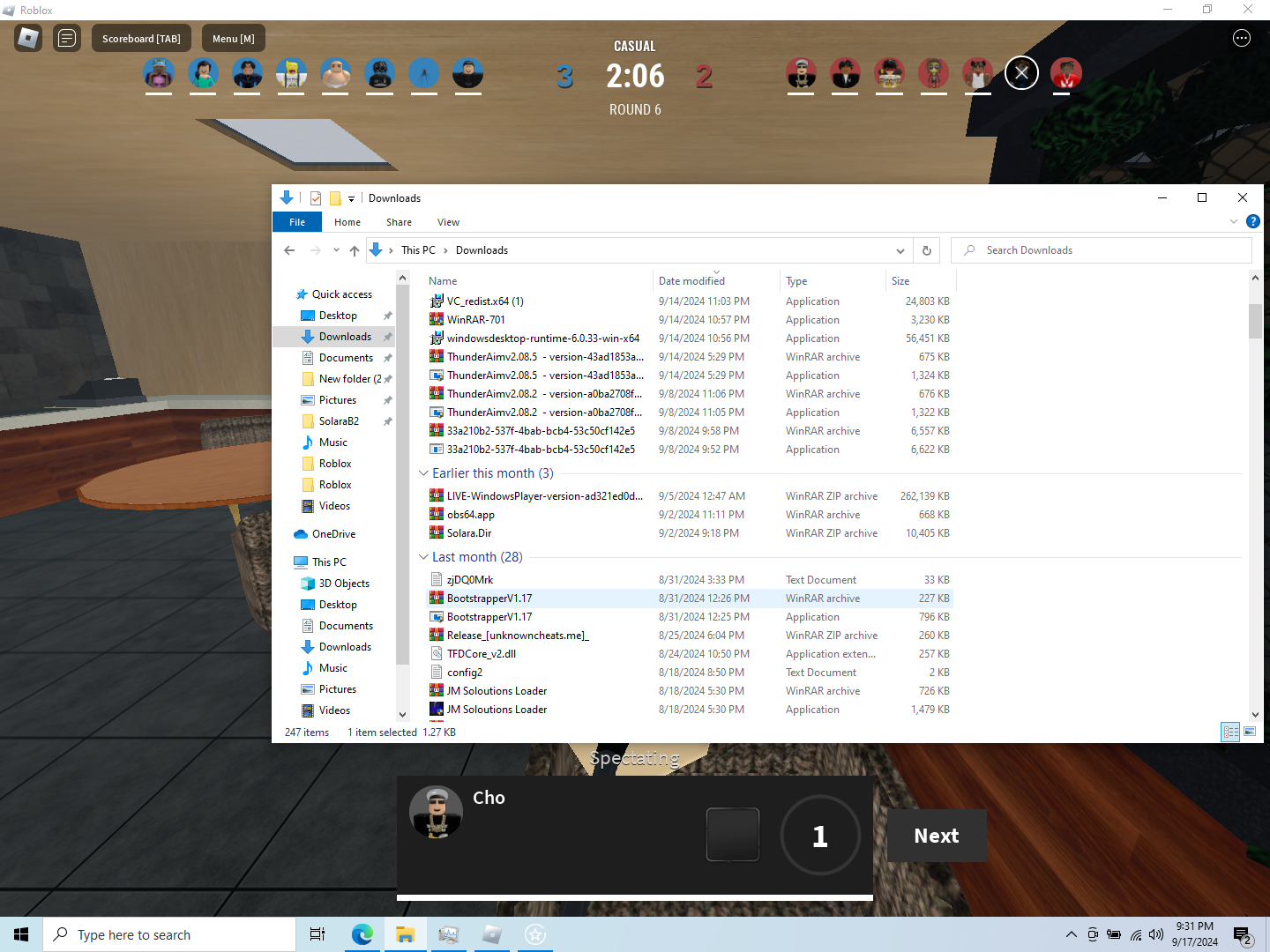
Task: Open Windows Start menu
Action: [x=21, y=934]
